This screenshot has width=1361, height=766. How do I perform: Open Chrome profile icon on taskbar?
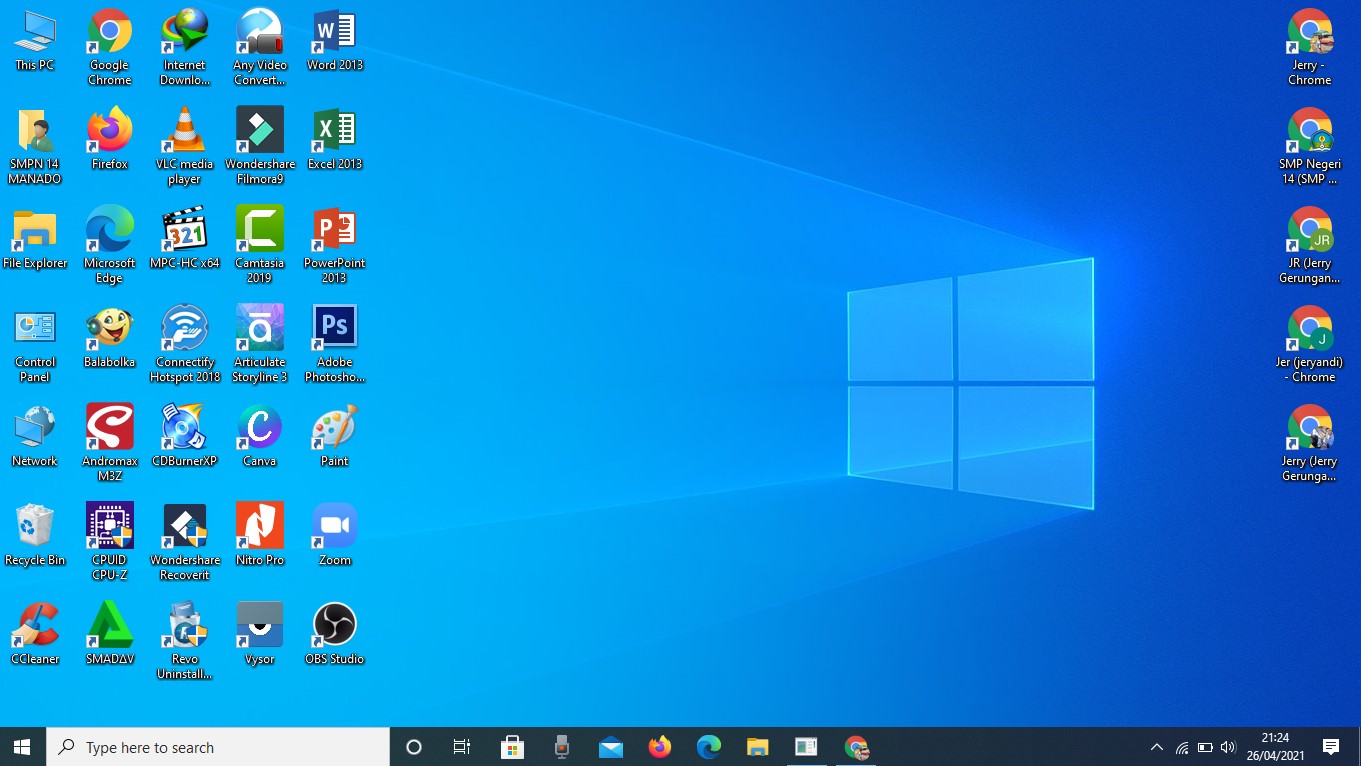[856, 747]
